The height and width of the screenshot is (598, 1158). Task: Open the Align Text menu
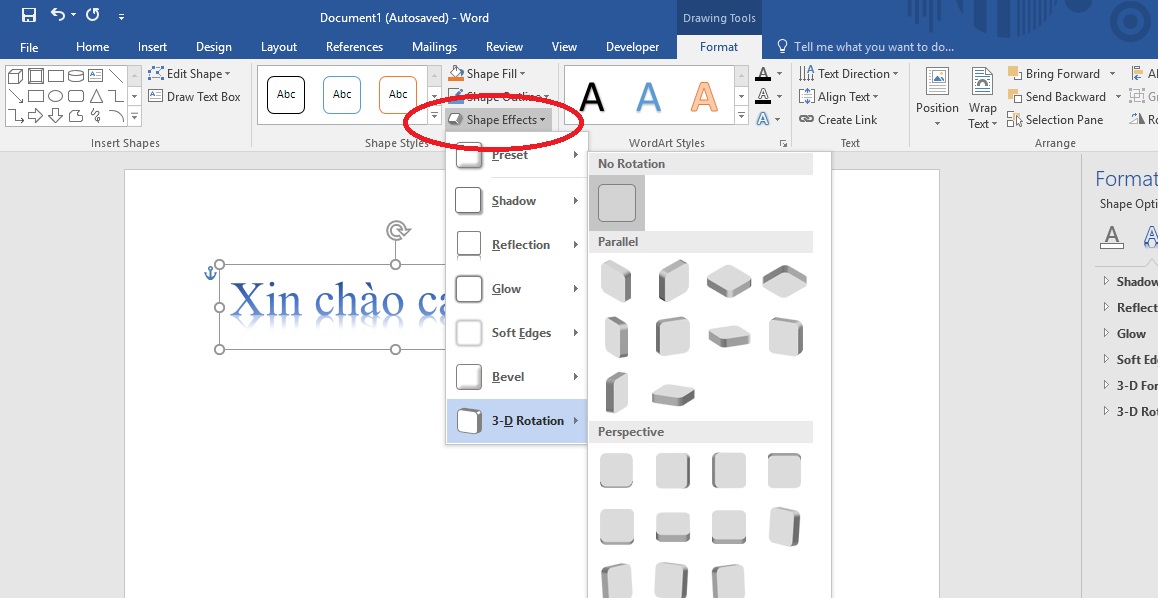[x=839, y=97]
